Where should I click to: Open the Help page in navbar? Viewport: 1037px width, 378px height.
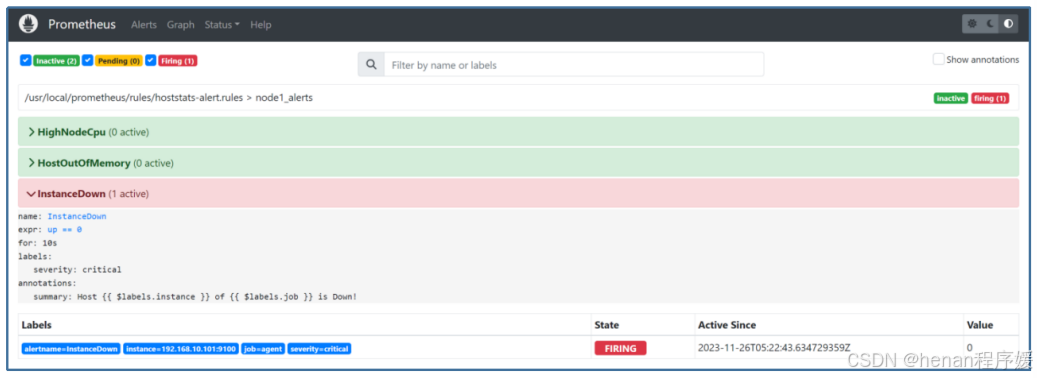point(261,24)
